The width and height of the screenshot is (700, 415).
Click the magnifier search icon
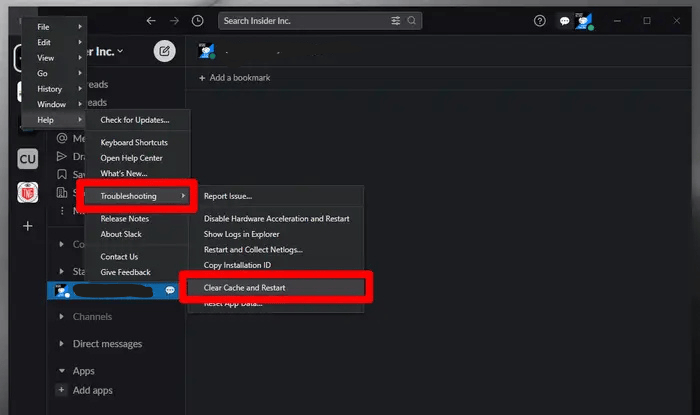point(412,21)
